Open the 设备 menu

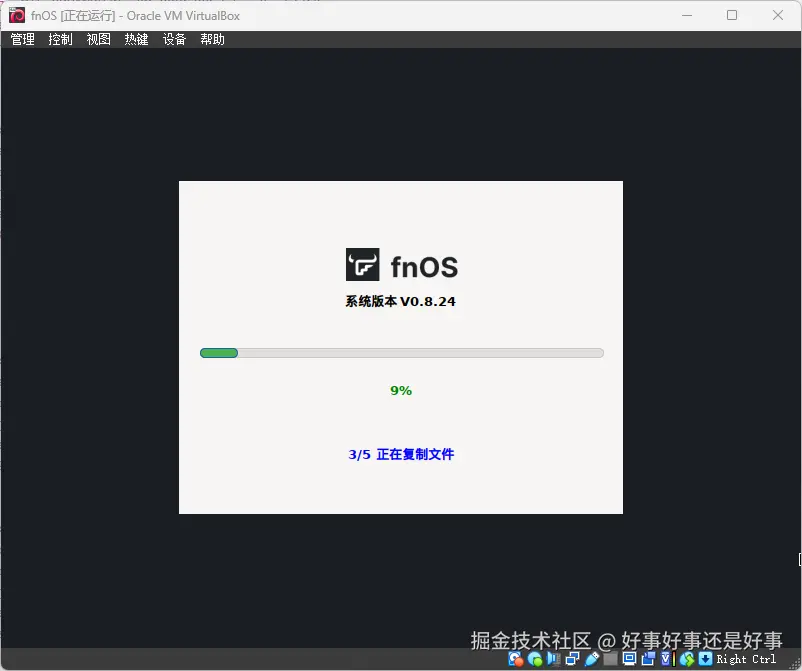[174, 39]
